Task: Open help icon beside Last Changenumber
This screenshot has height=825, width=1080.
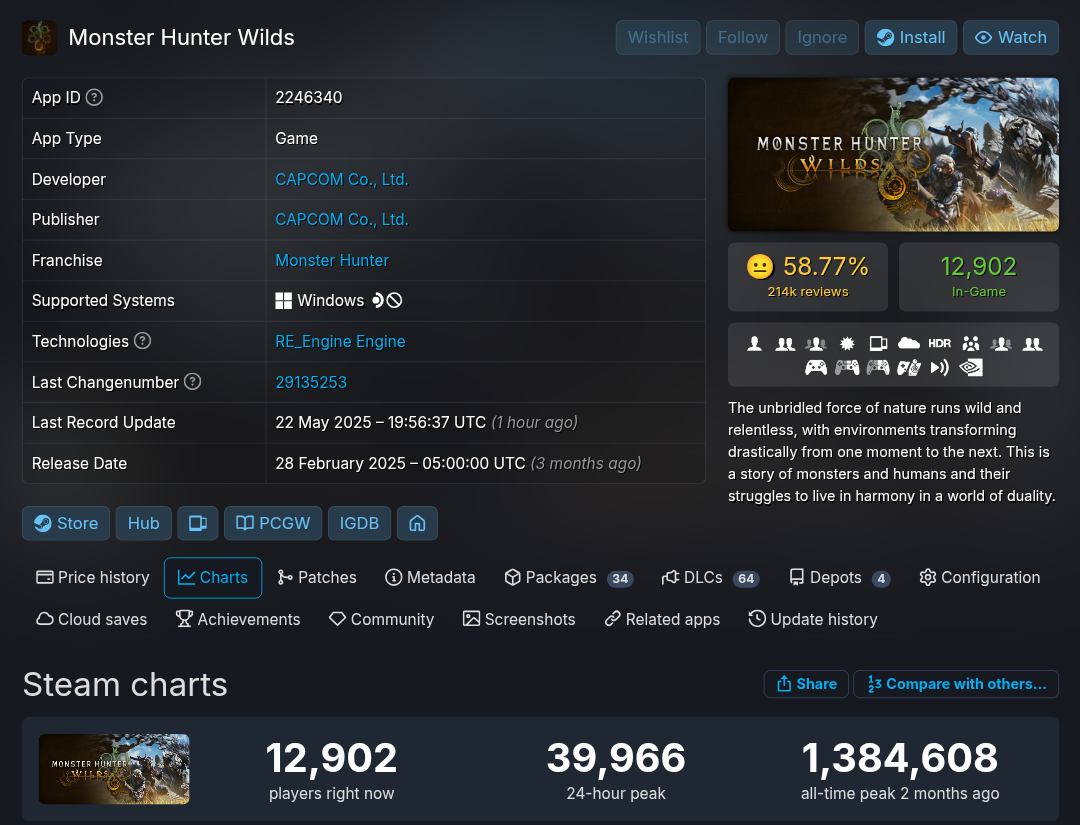Action: point(193,382)
